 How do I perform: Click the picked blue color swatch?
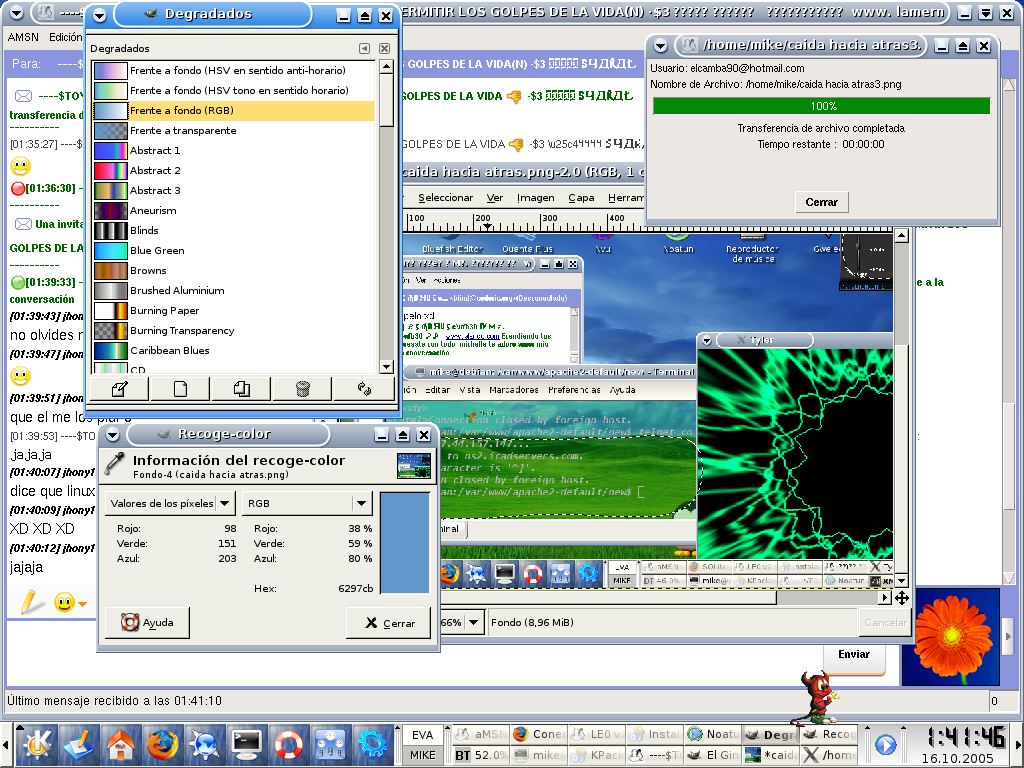click(405, 543)
